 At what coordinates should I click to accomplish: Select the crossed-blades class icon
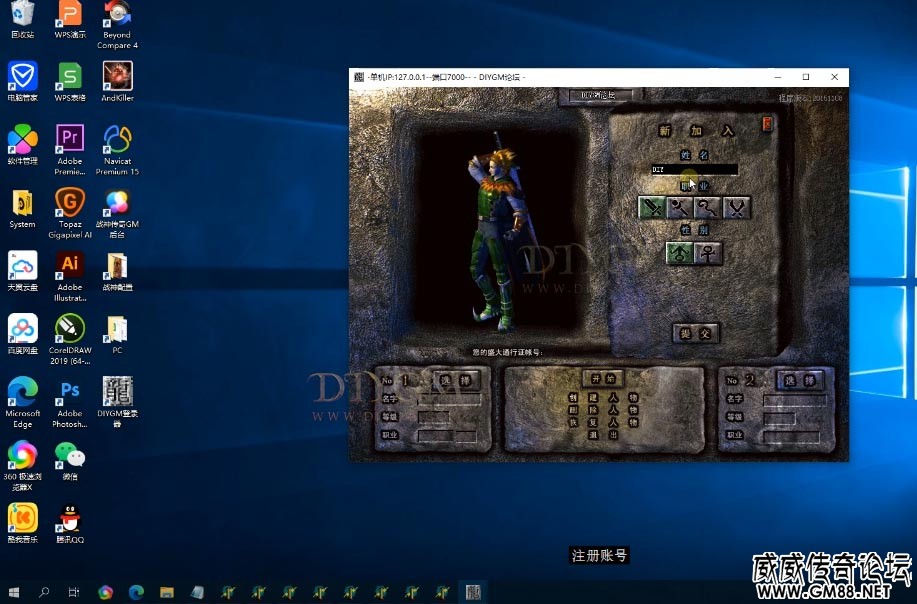(736, 208)
